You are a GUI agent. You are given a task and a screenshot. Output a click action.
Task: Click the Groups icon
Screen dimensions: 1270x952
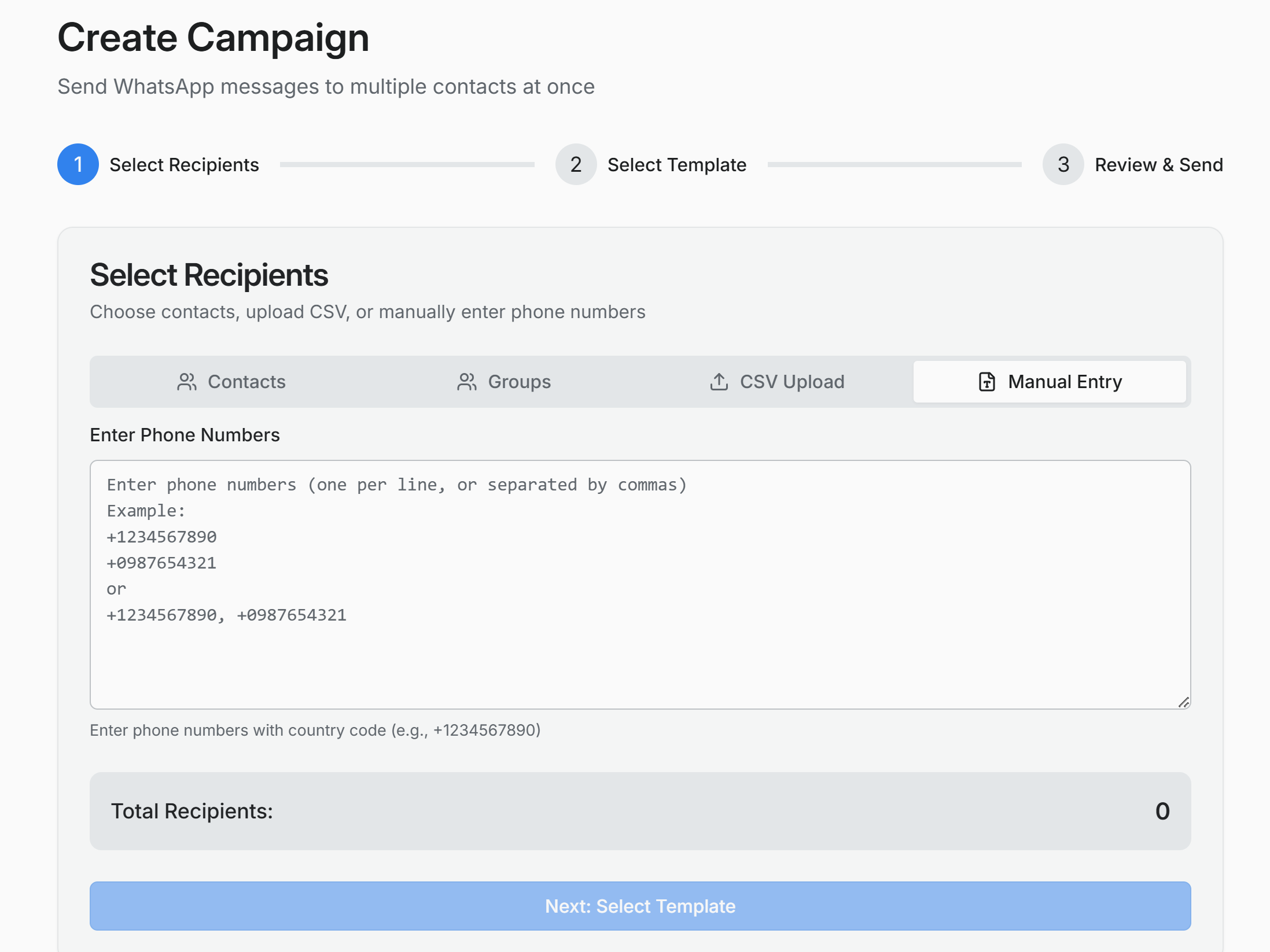click(466, 382)
